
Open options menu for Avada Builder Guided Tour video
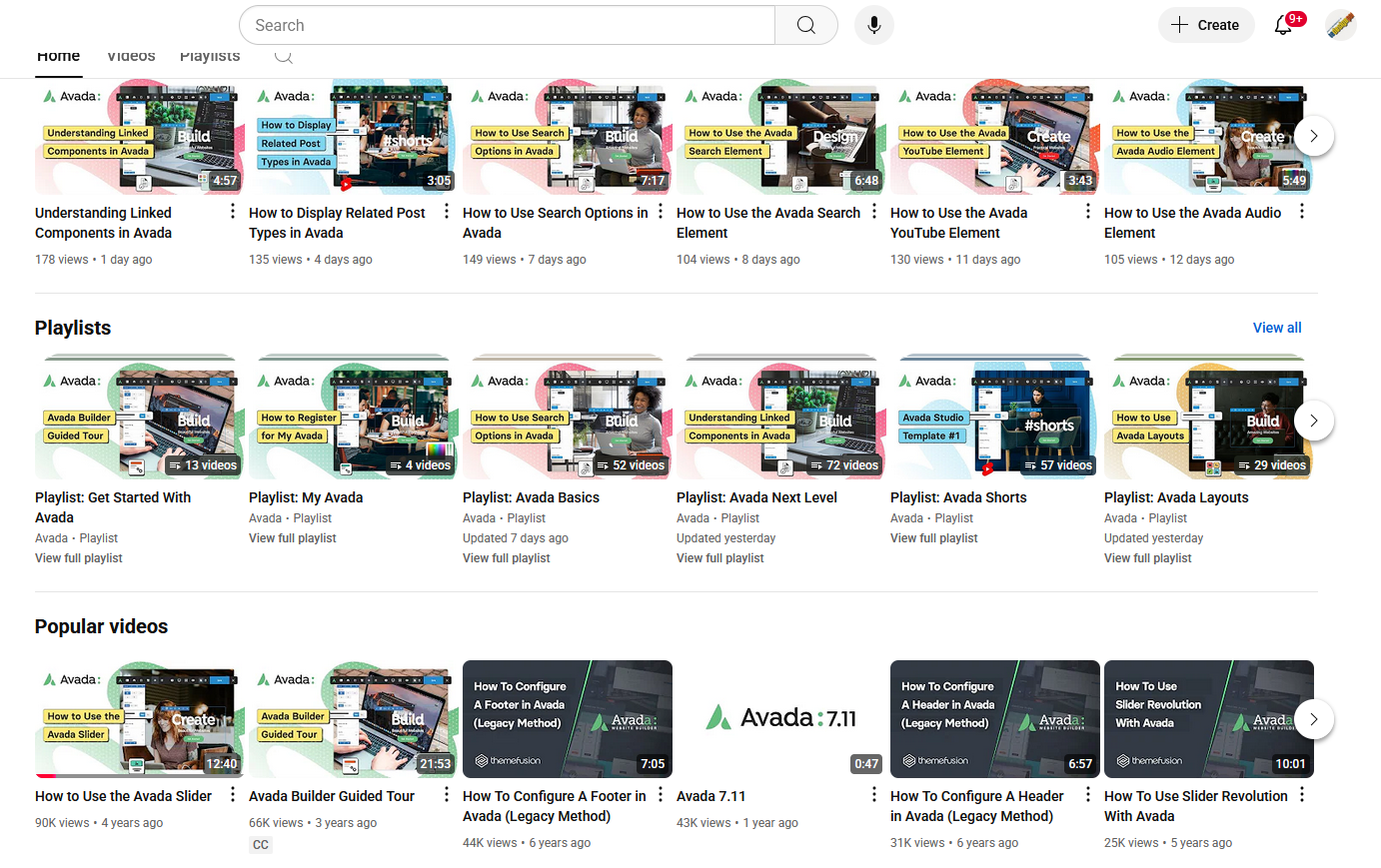447,795
